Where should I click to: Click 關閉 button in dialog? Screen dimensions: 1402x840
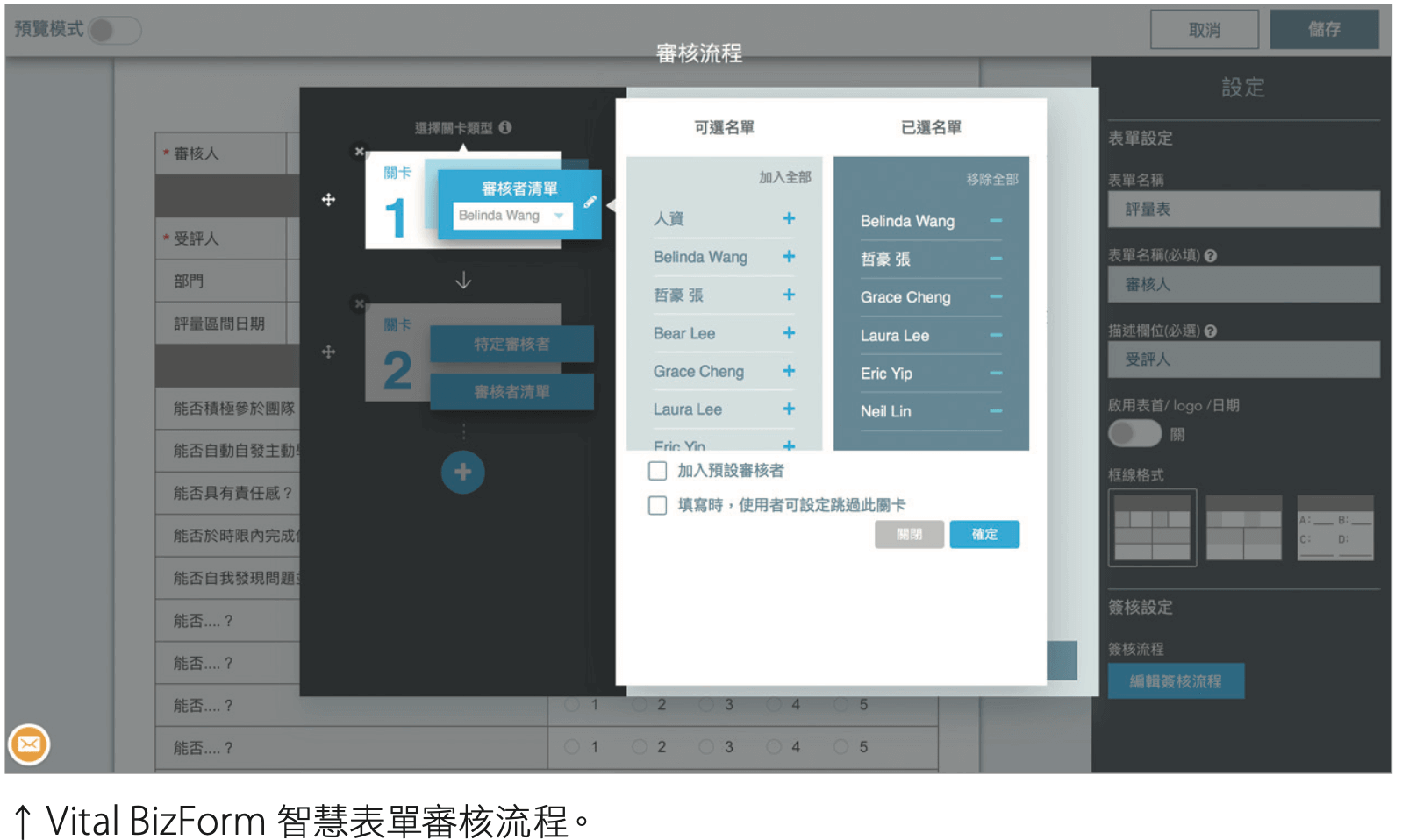tap(909, 534)
